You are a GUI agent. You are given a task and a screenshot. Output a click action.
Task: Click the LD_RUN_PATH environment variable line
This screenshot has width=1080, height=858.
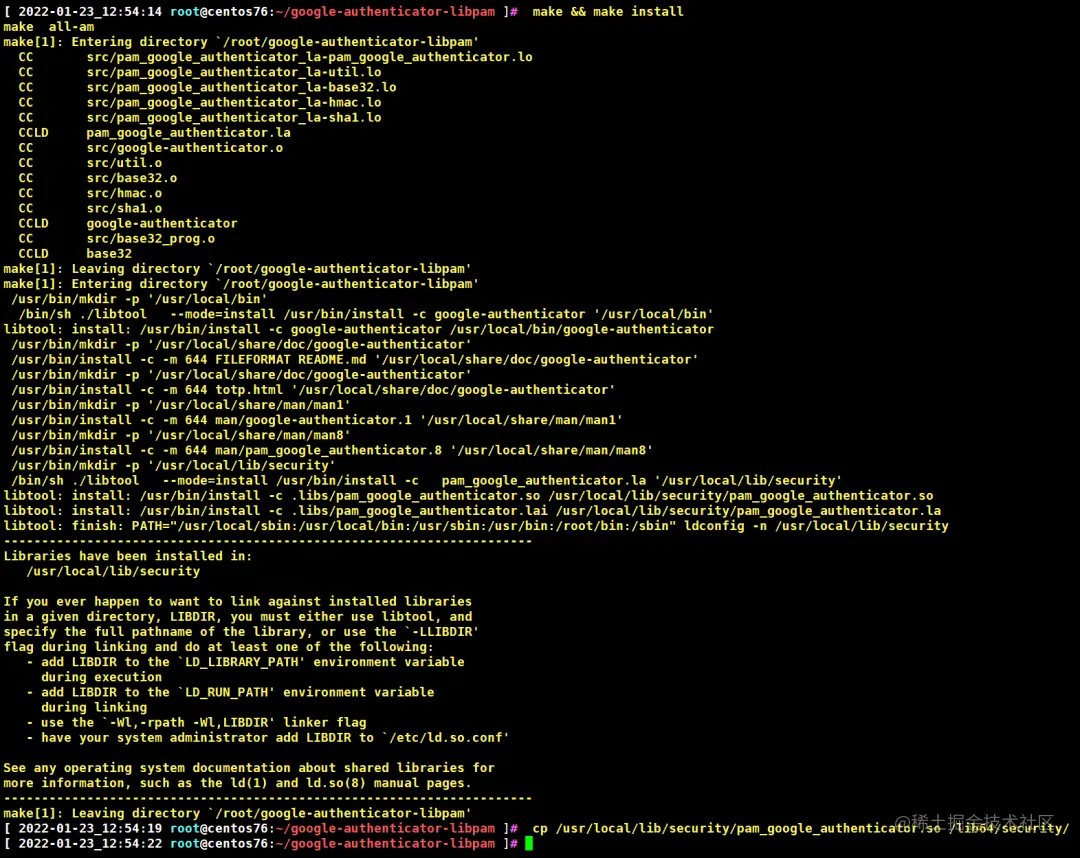coord(230,693)
